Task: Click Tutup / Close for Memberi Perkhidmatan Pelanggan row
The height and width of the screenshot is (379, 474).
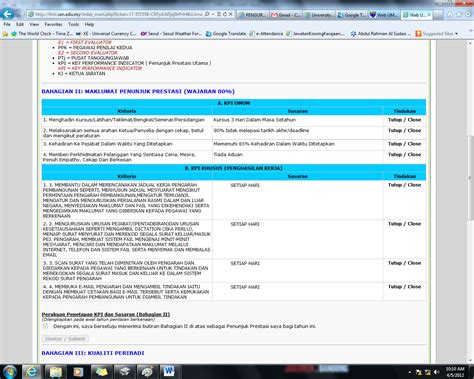Action: (x=404, y=154)
